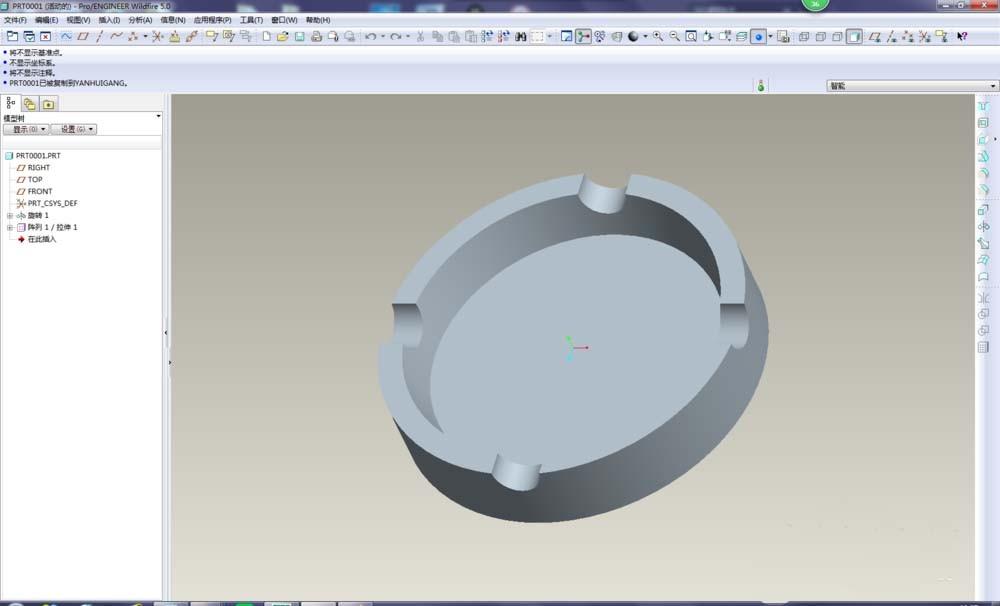Expand the 阵列 1 / 拉伸 1 node
This screenshot has width=1000, height=606.
pos(10,228)
